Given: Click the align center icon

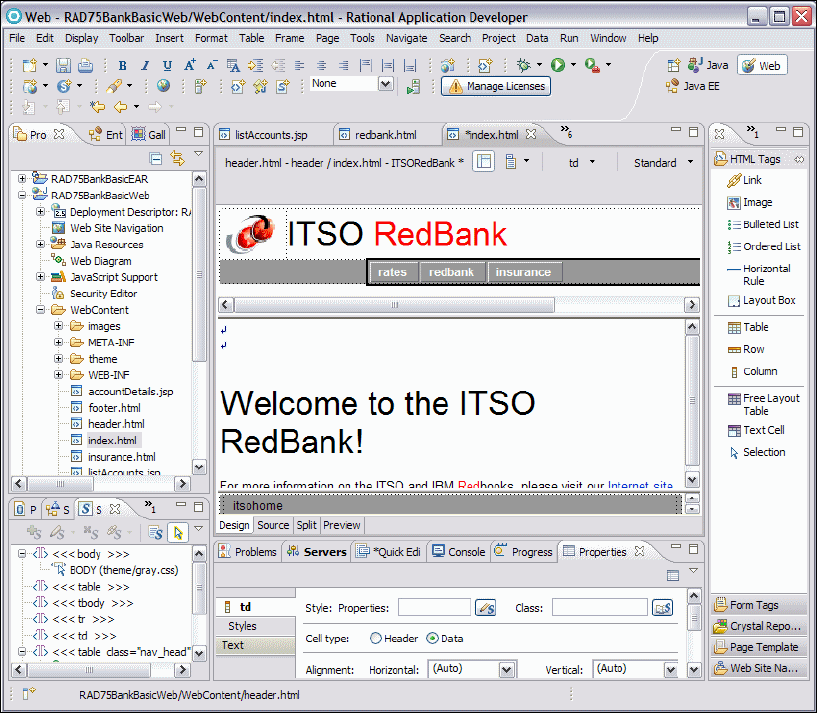Looking at the screenshot, I should click(321, 65).
